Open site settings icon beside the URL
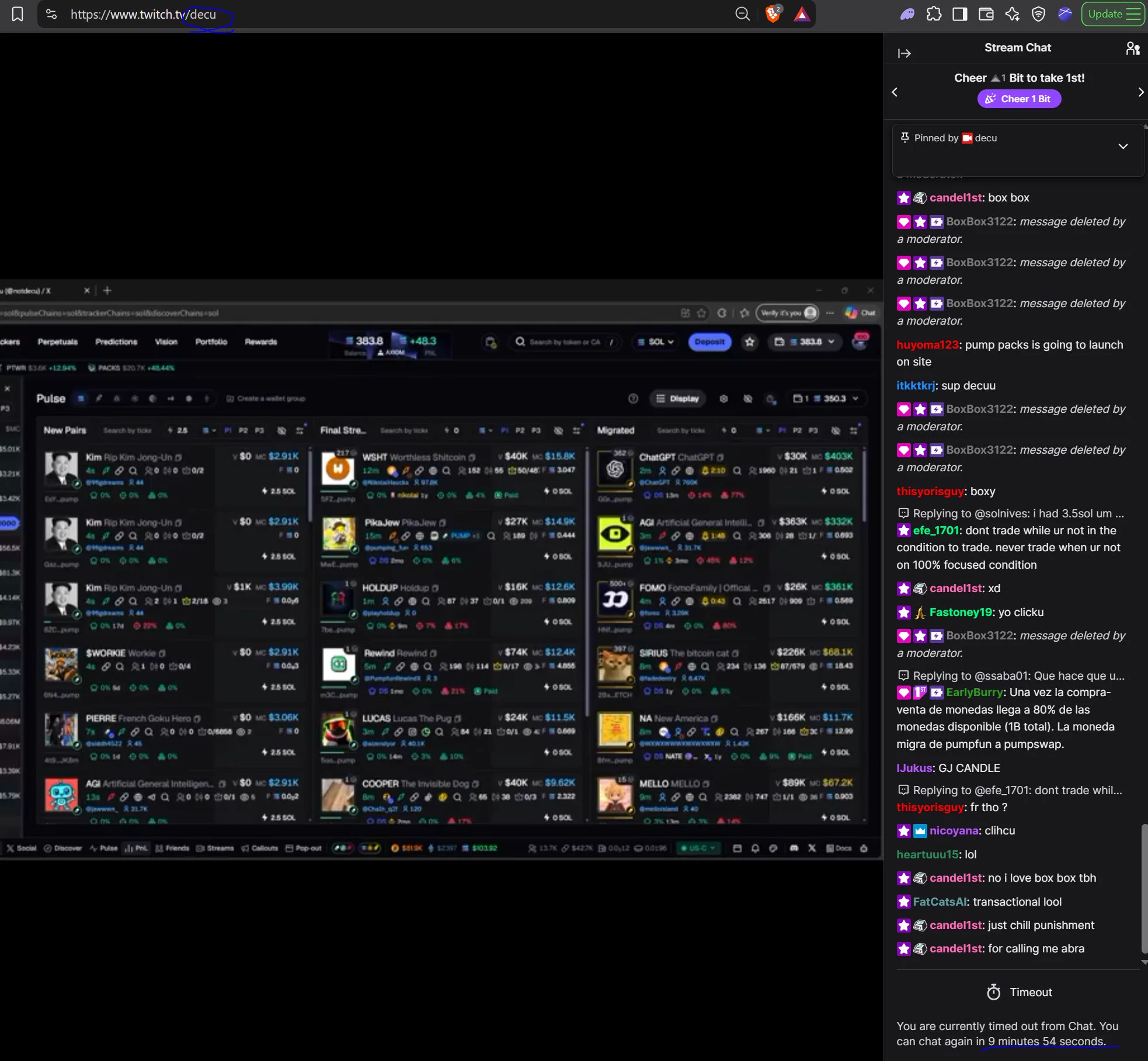The width and height of the screenshot is (1148, 1061). 51,14
